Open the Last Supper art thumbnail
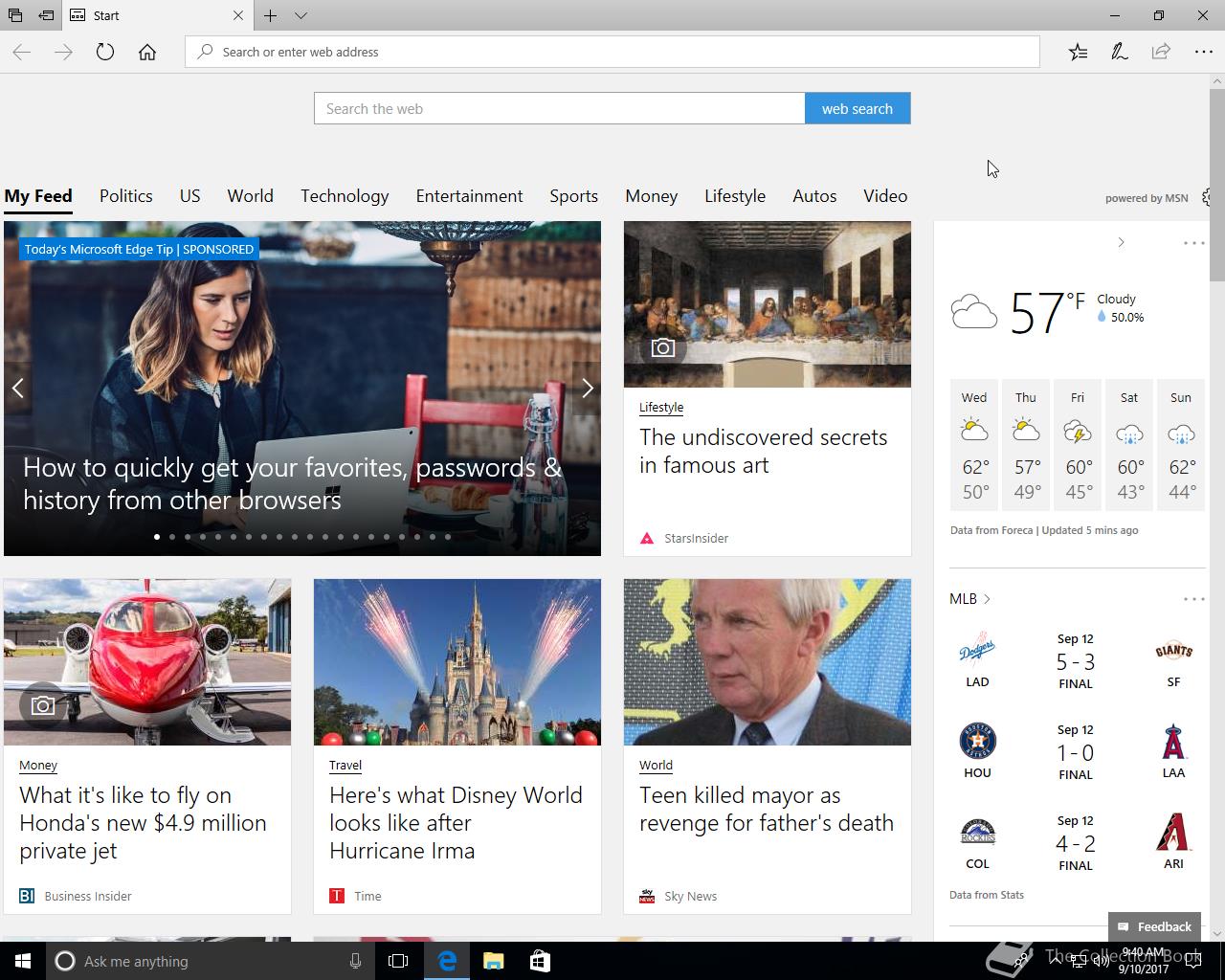The width and height of the screenshot is (1225, 980). tap(768, 304)
